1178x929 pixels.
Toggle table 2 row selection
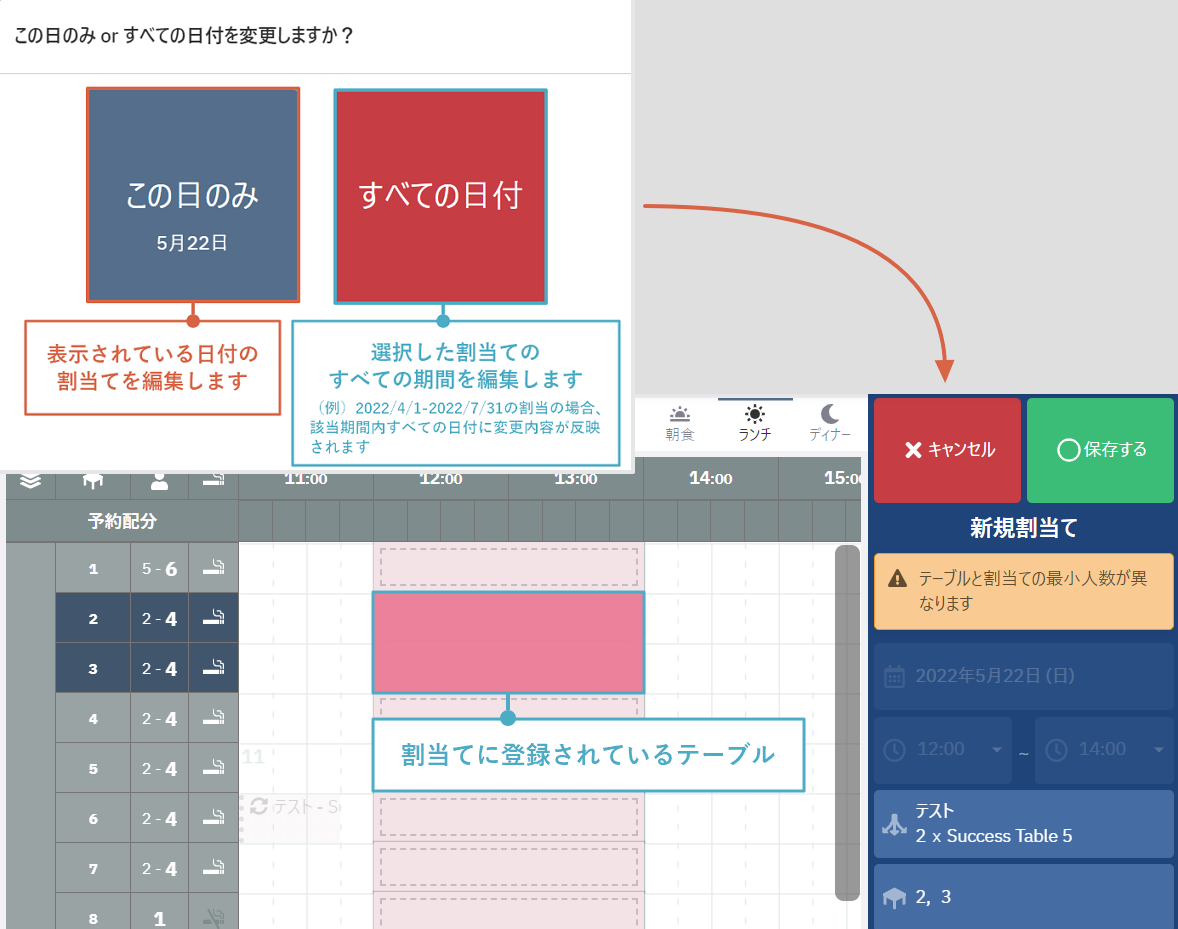(93, 619)
